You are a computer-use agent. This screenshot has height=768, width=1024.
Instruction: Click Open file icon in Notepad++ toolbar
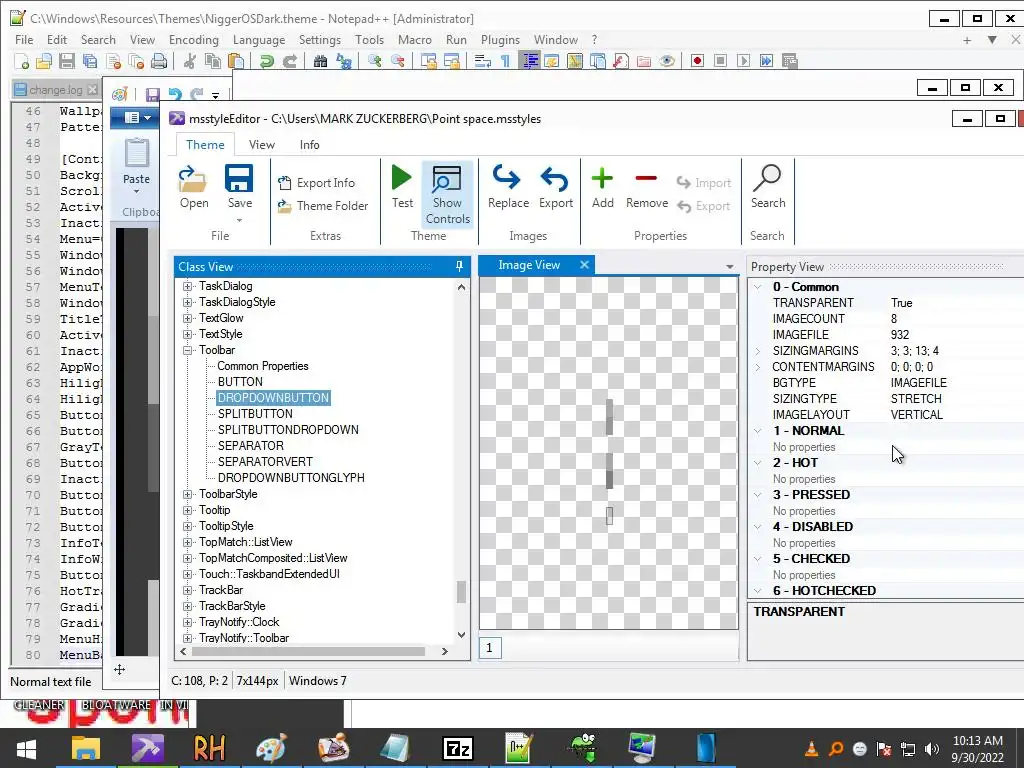tap(44, 61)
